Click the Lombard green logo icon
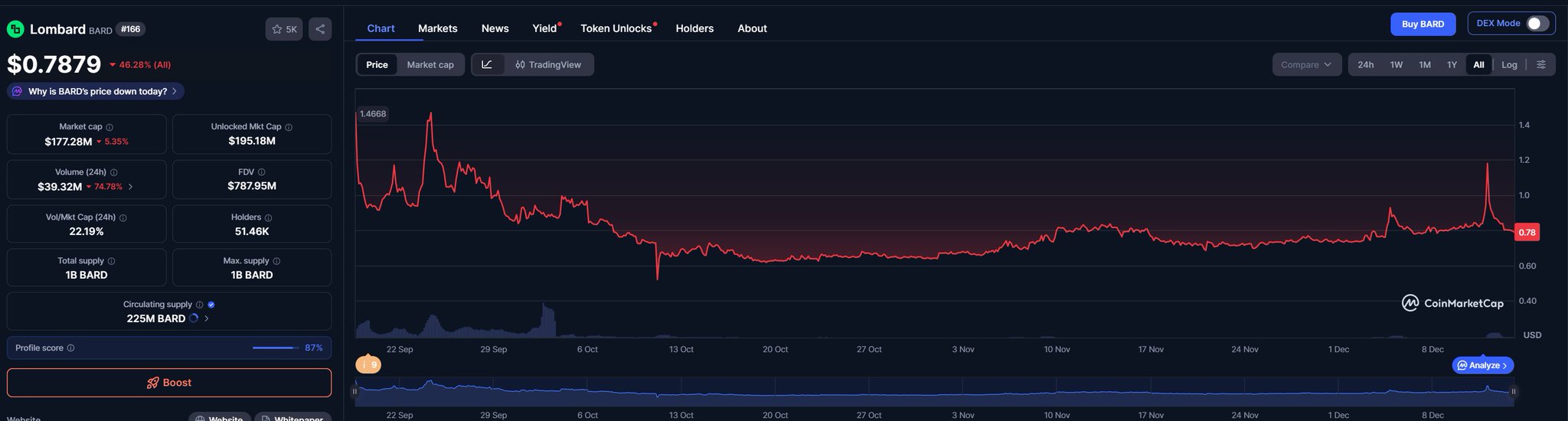Image resolution: width=1568 pixels, height=421 pixels. (x=15, y=29)
